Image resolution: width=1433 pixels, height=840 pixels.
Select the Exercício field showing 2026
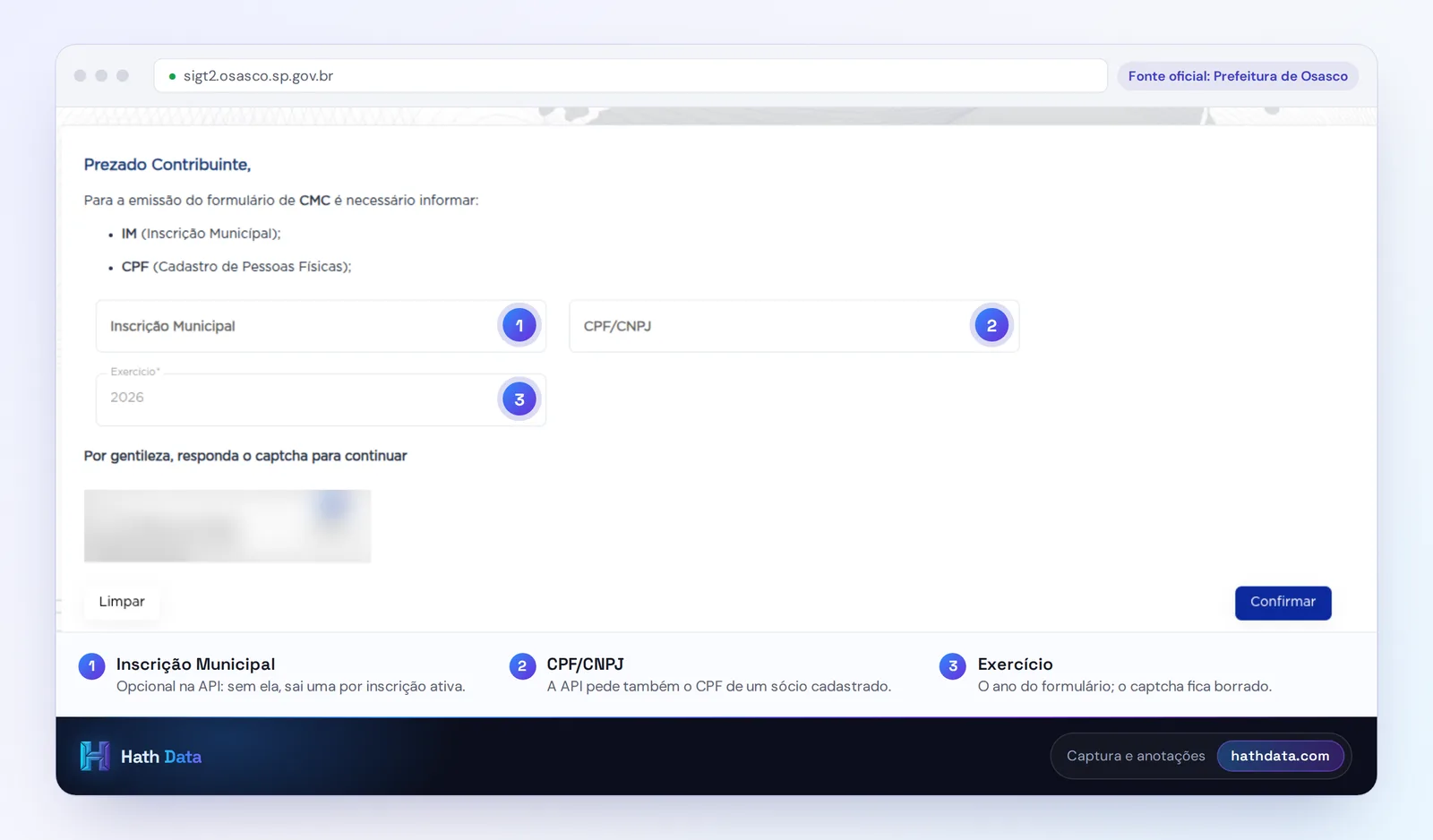point(321,399)
